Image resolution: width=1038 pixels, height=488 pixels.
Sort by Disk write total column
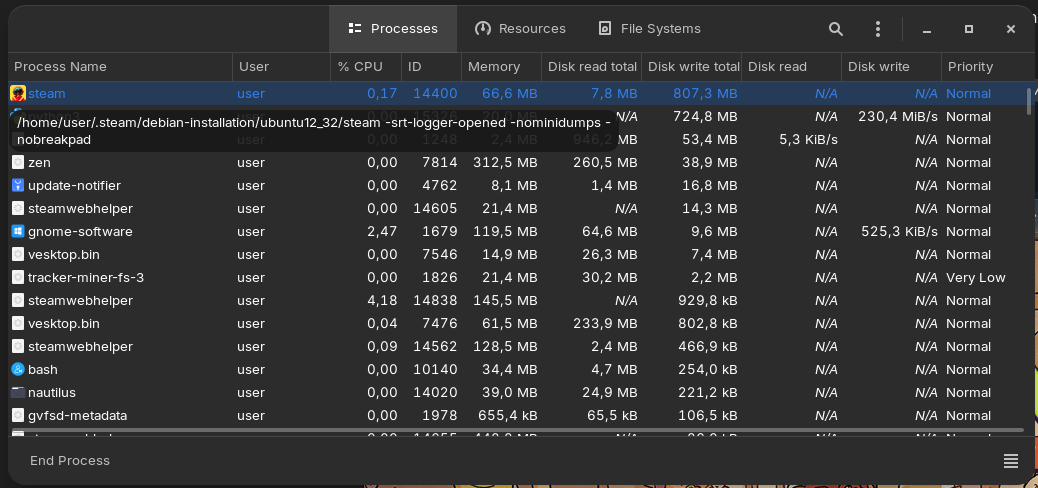pos(692,67)
